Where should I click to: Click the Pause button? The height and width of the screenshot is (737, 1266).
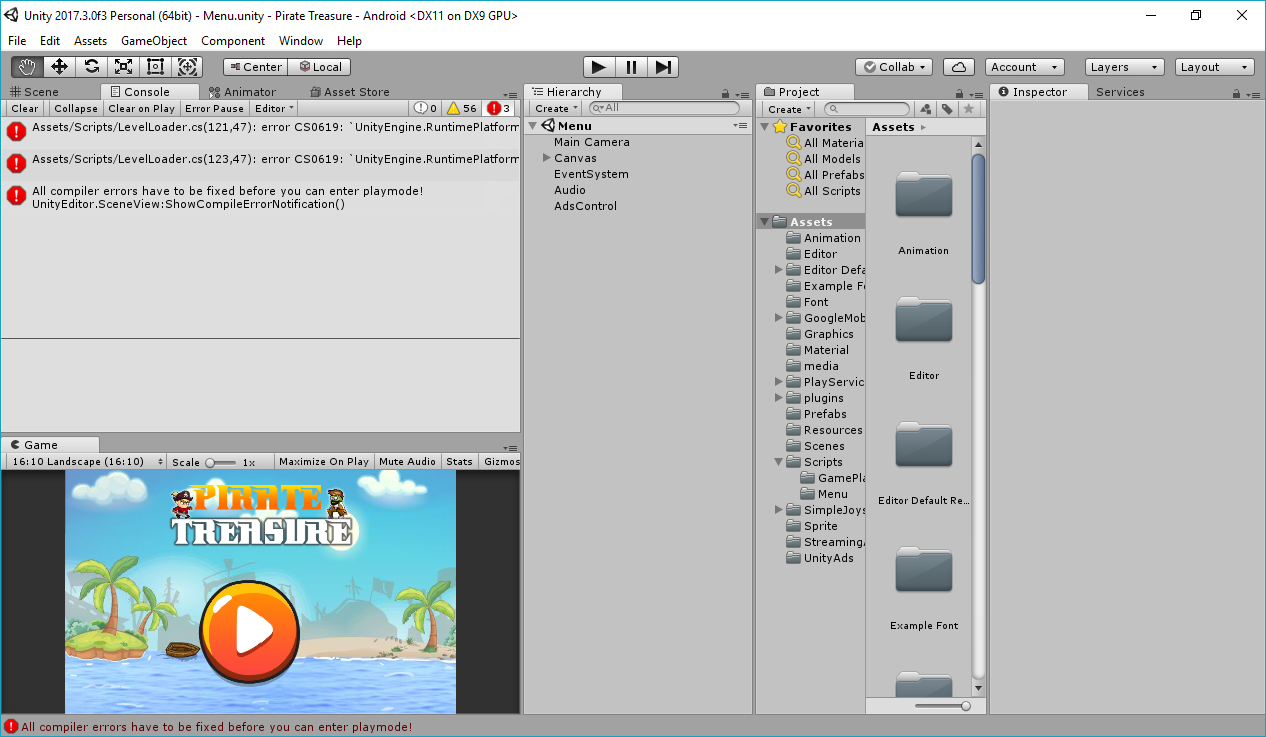tap(631, 67)
